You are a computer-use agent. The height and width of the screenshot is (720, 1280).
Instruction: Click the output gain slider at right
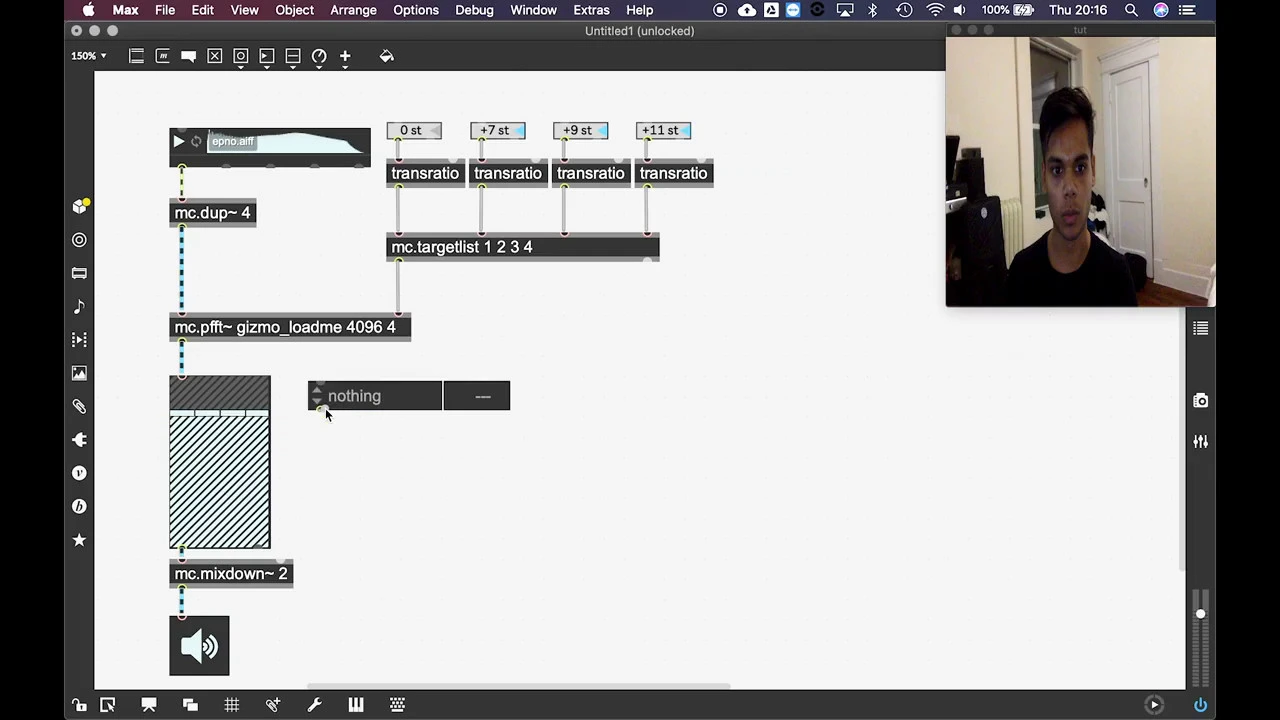(1200, 637)
